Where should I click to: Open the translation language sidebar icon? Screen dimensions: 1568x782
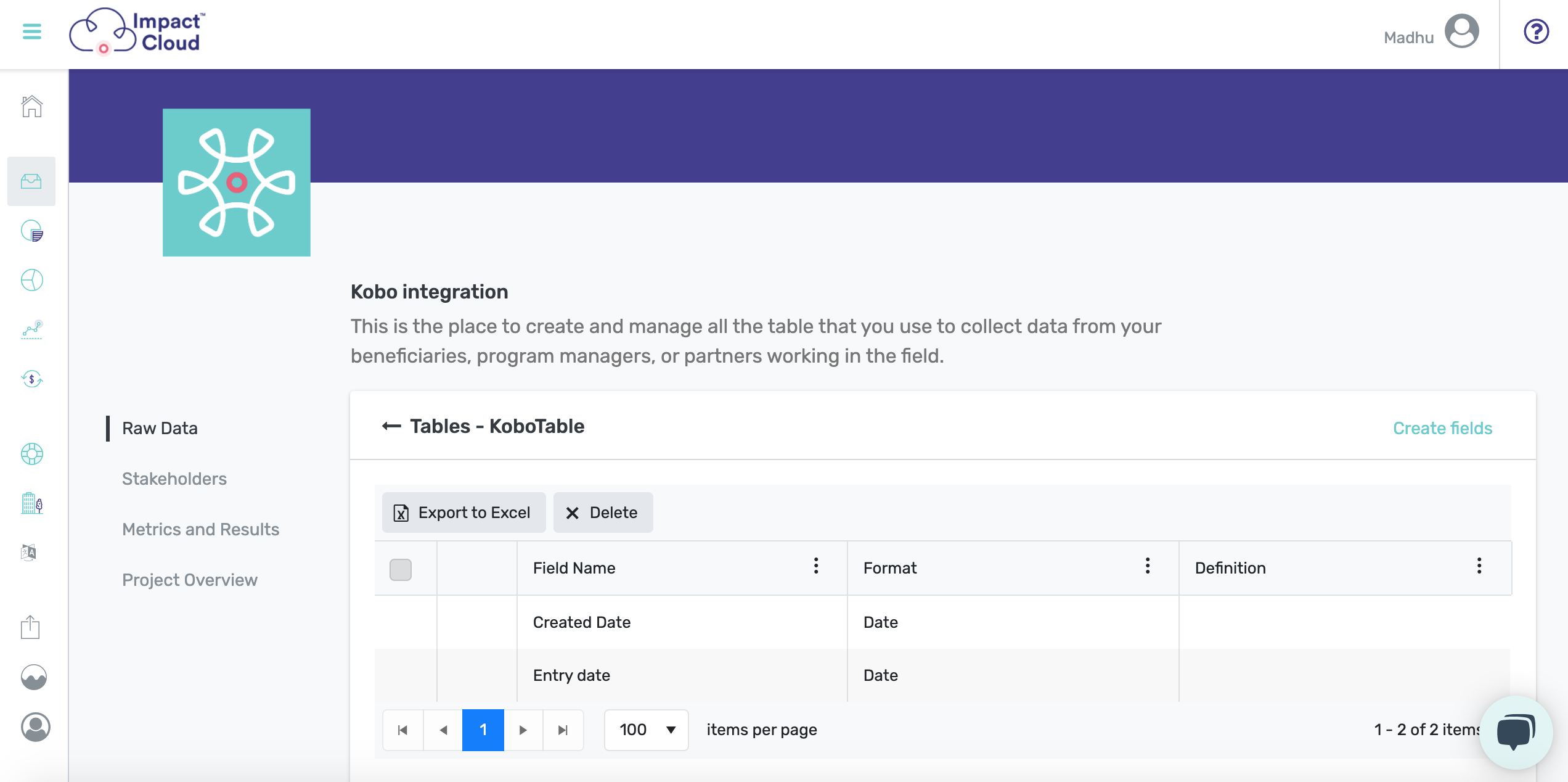tap(29, 552)
